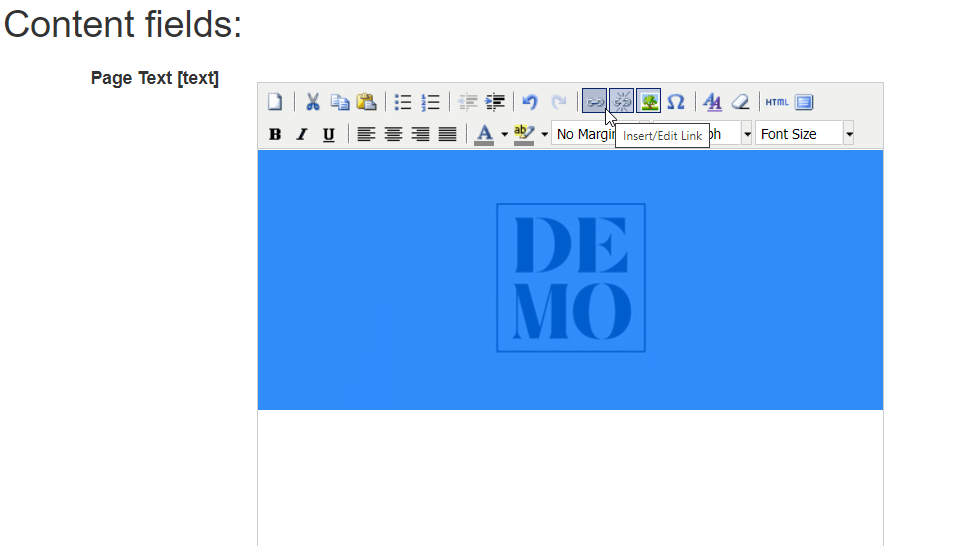
Task: Remove formatting with the eraser icon
Action: click(x=740, y=101)
